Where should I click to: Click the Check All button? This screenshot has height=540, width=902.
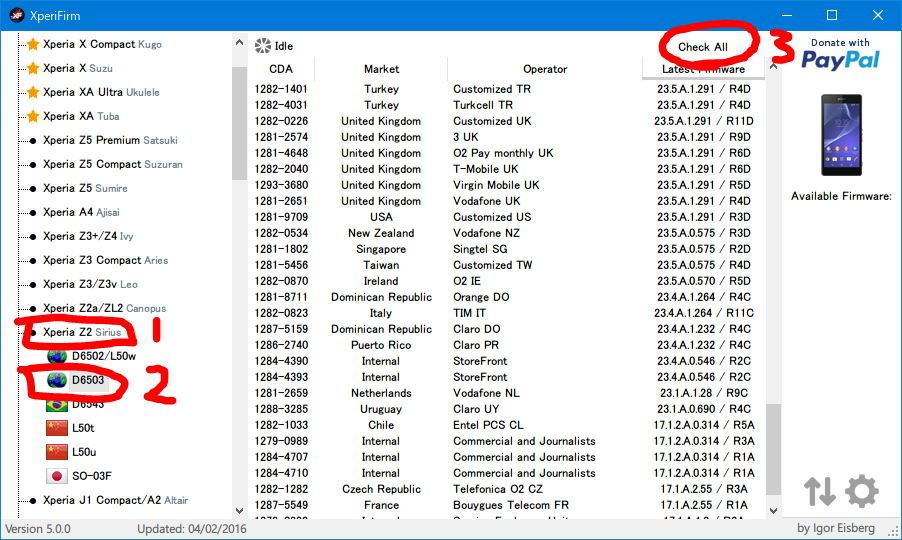tap(703, 47)
